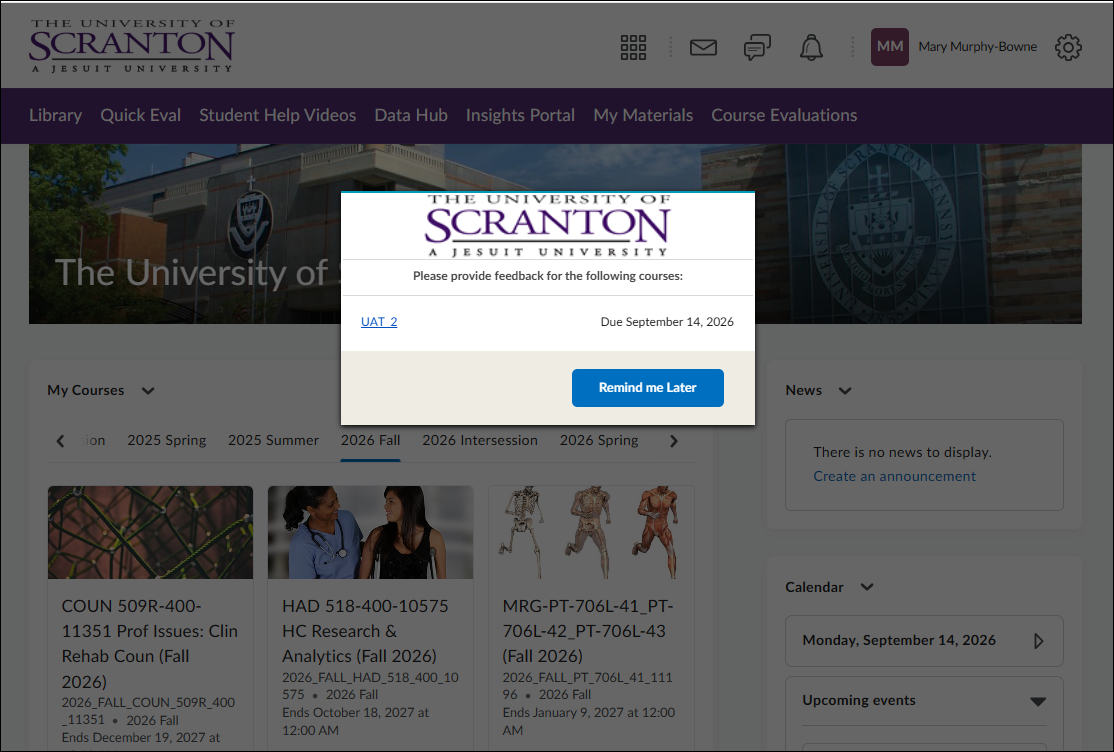Open Insights Portal in the navbar
The height and width of the screenshot is (752, 1114).
pos(520,115)
